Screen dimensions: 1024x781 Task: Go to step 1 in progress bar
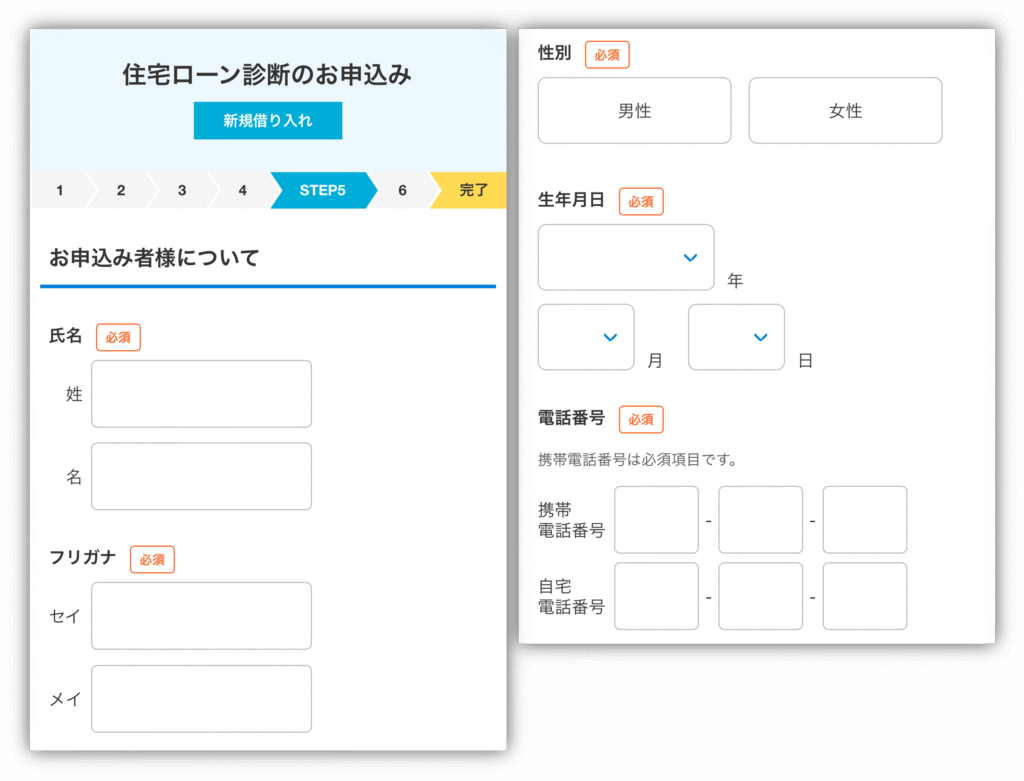tap(59, 190)
